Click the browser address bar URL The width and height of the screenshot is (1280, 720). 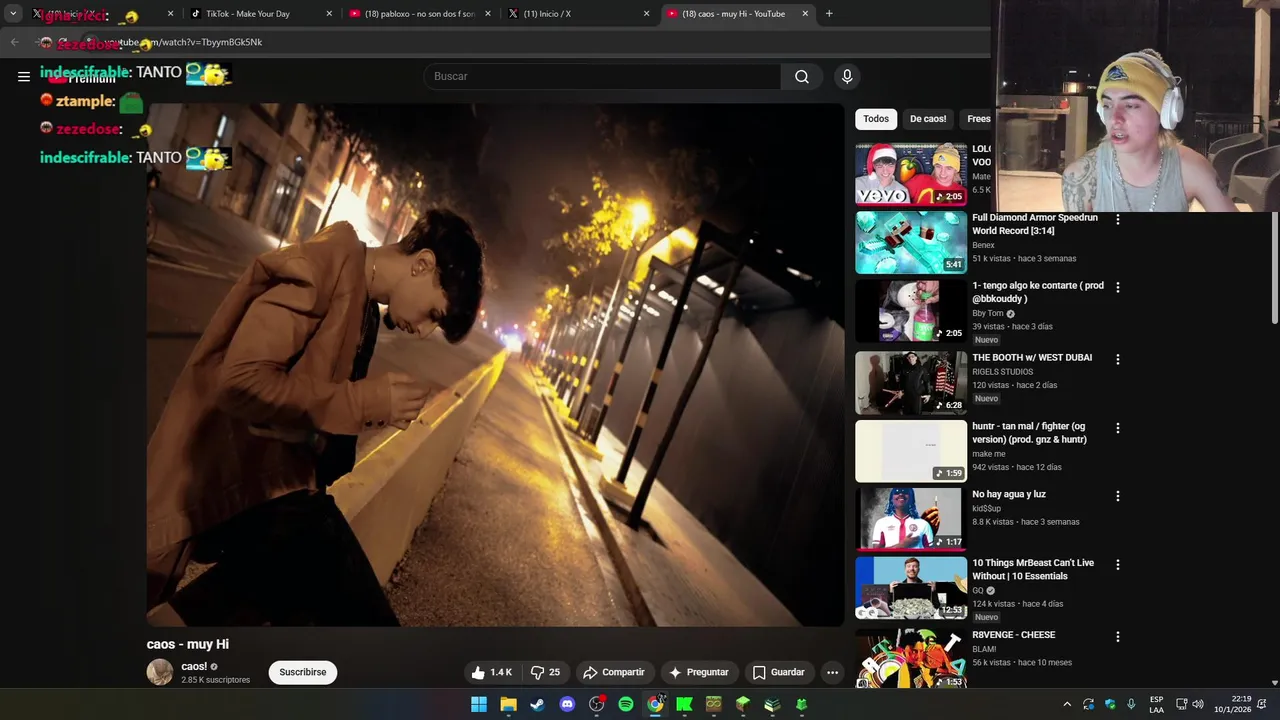pos(183,42)
